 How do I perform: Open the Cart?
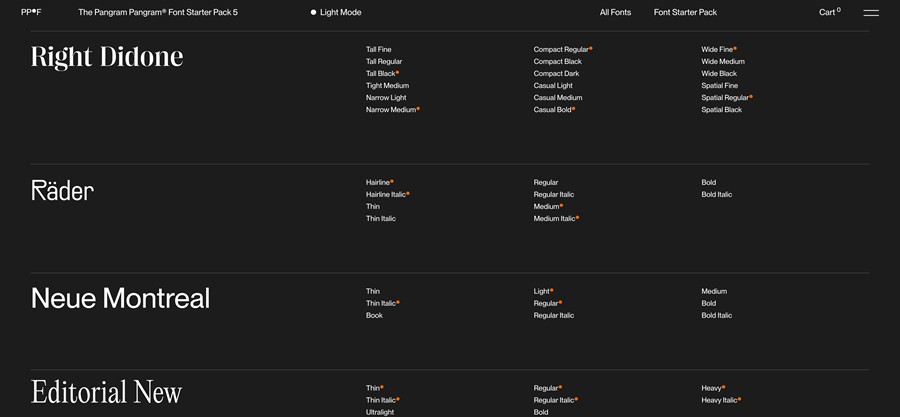(829, 12)
